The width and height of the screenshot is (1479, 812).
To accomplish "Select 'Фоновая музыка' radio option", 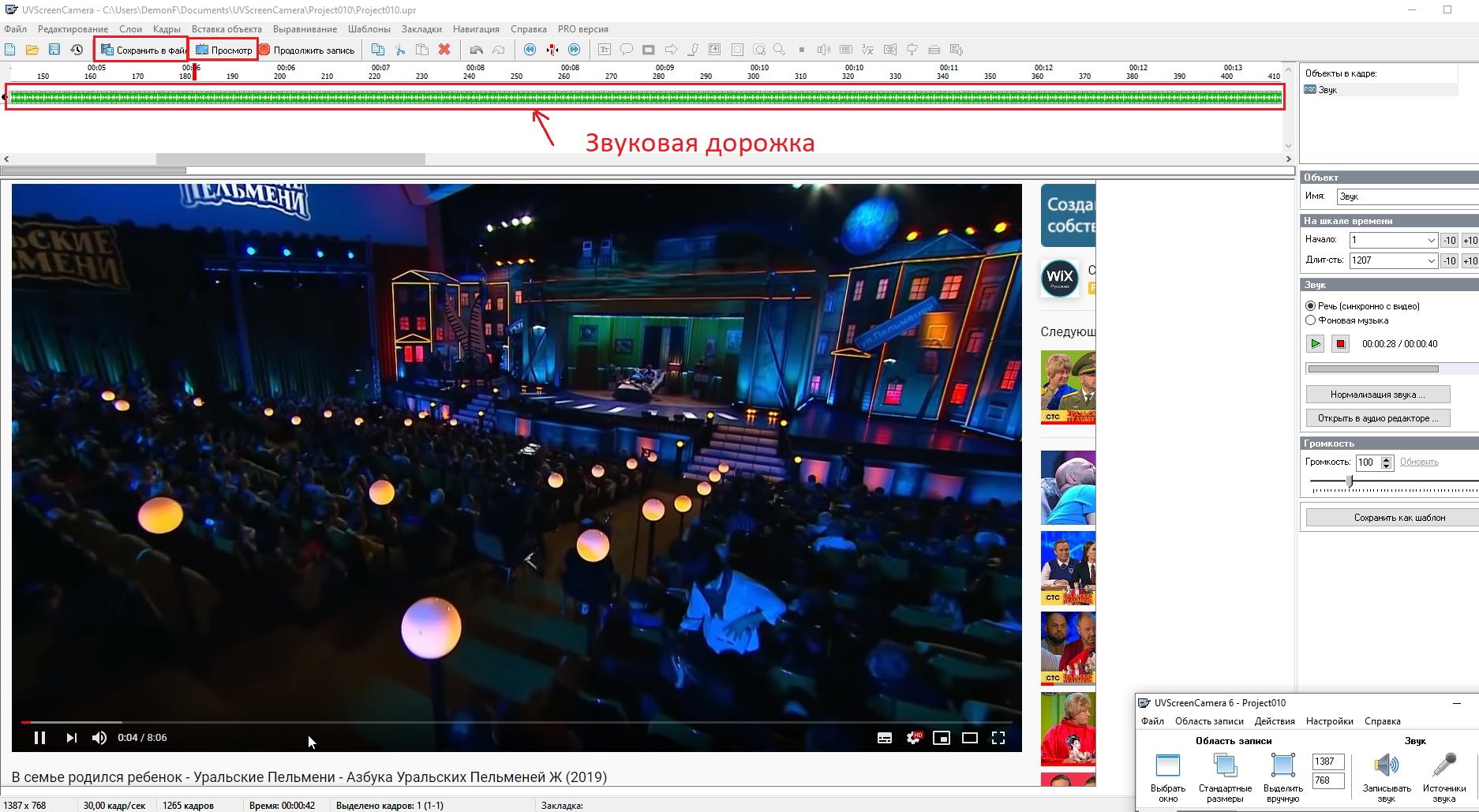I will coord(1311,320).
